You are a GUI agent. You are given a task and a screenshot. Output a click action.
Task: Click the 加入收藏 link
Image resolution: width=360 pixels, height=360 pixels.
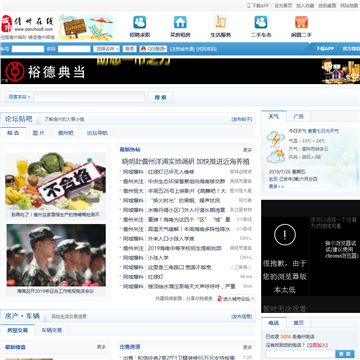coord(305,6)
